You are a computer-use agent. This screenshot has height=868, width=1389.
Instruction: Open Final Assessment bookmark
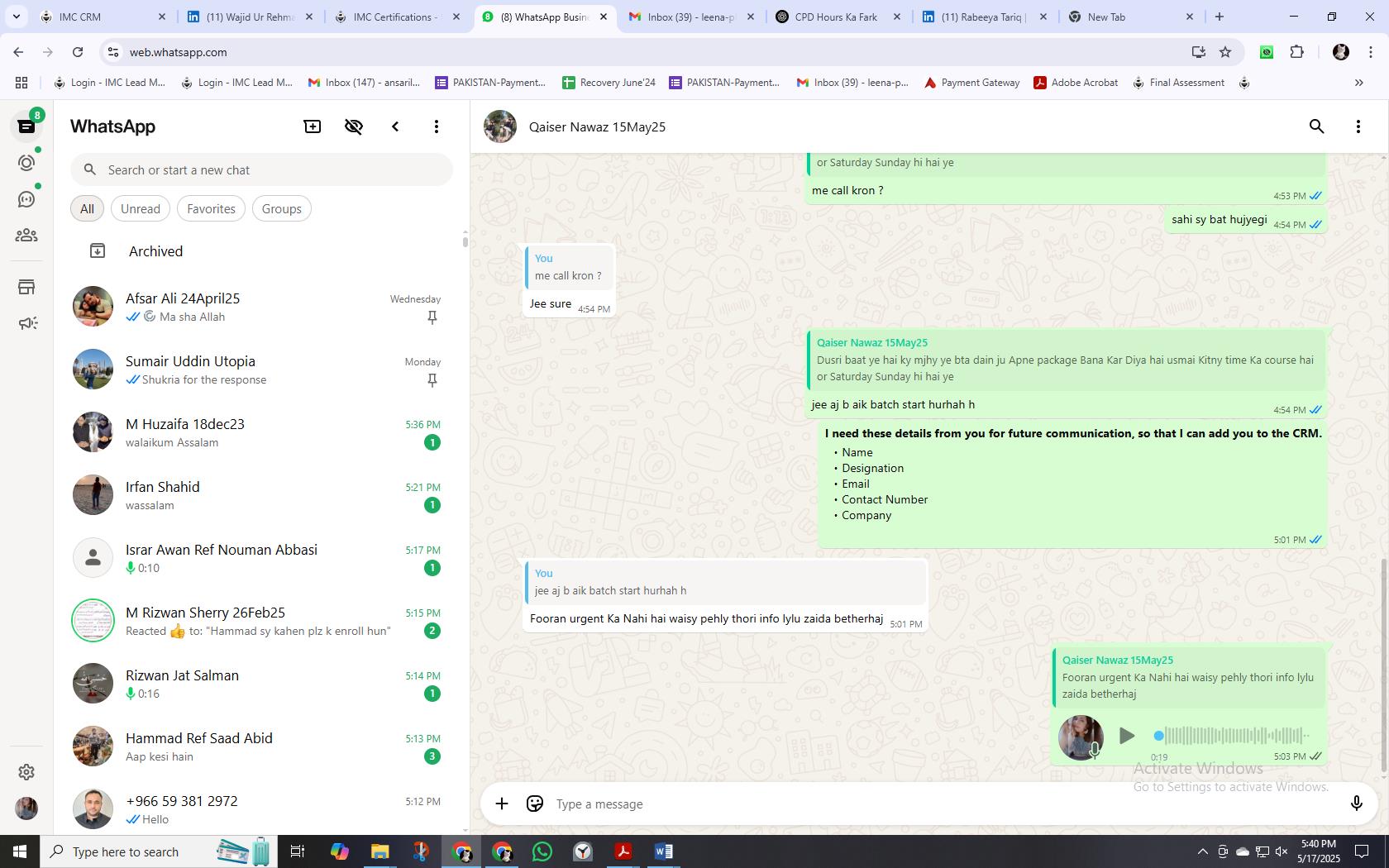[x=1178, y=83]
